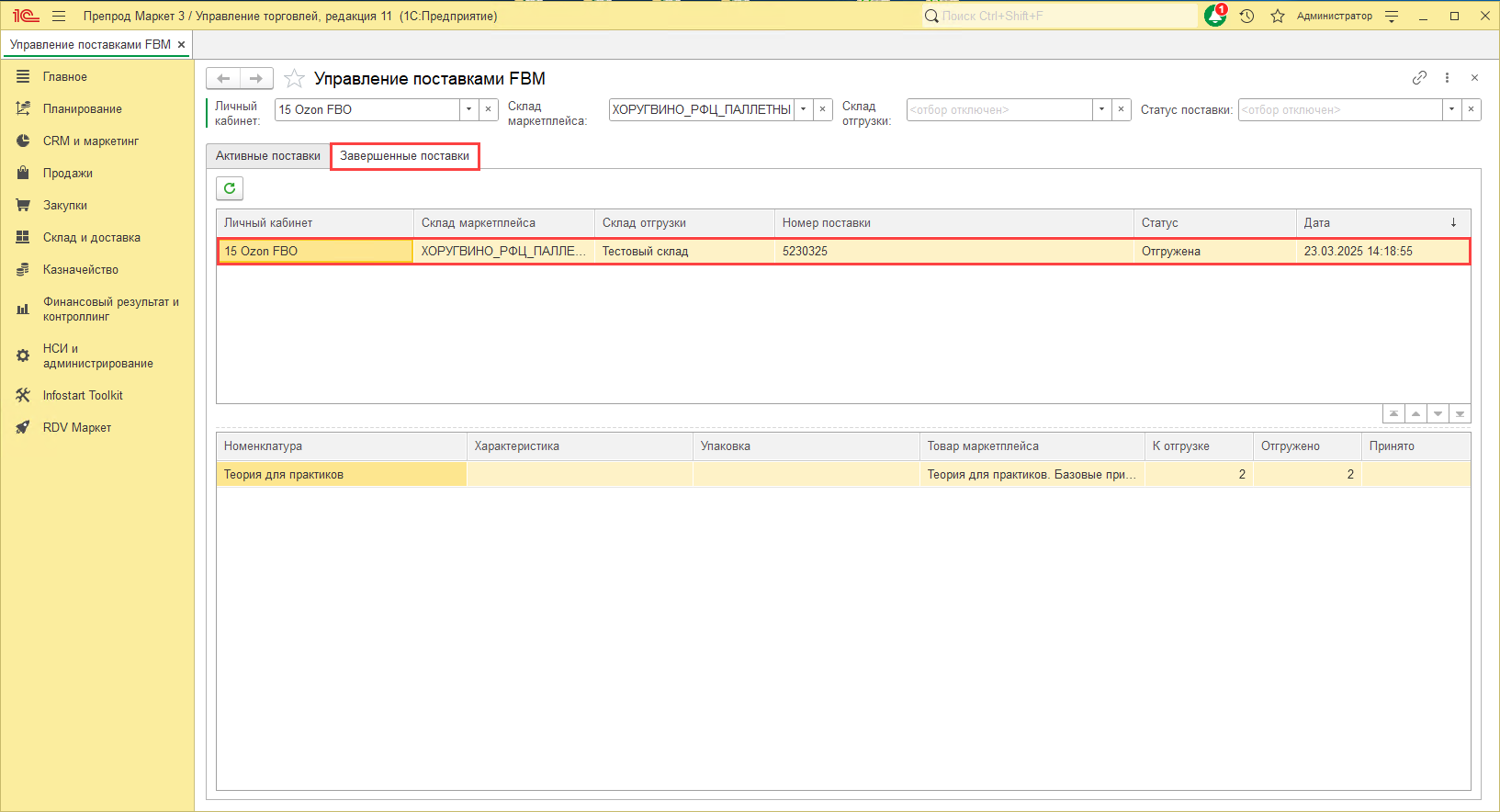Open more actions three-dot menu
This screenshot has width=1500, height=812.
pyautogui.click(x=1447, y=78)
